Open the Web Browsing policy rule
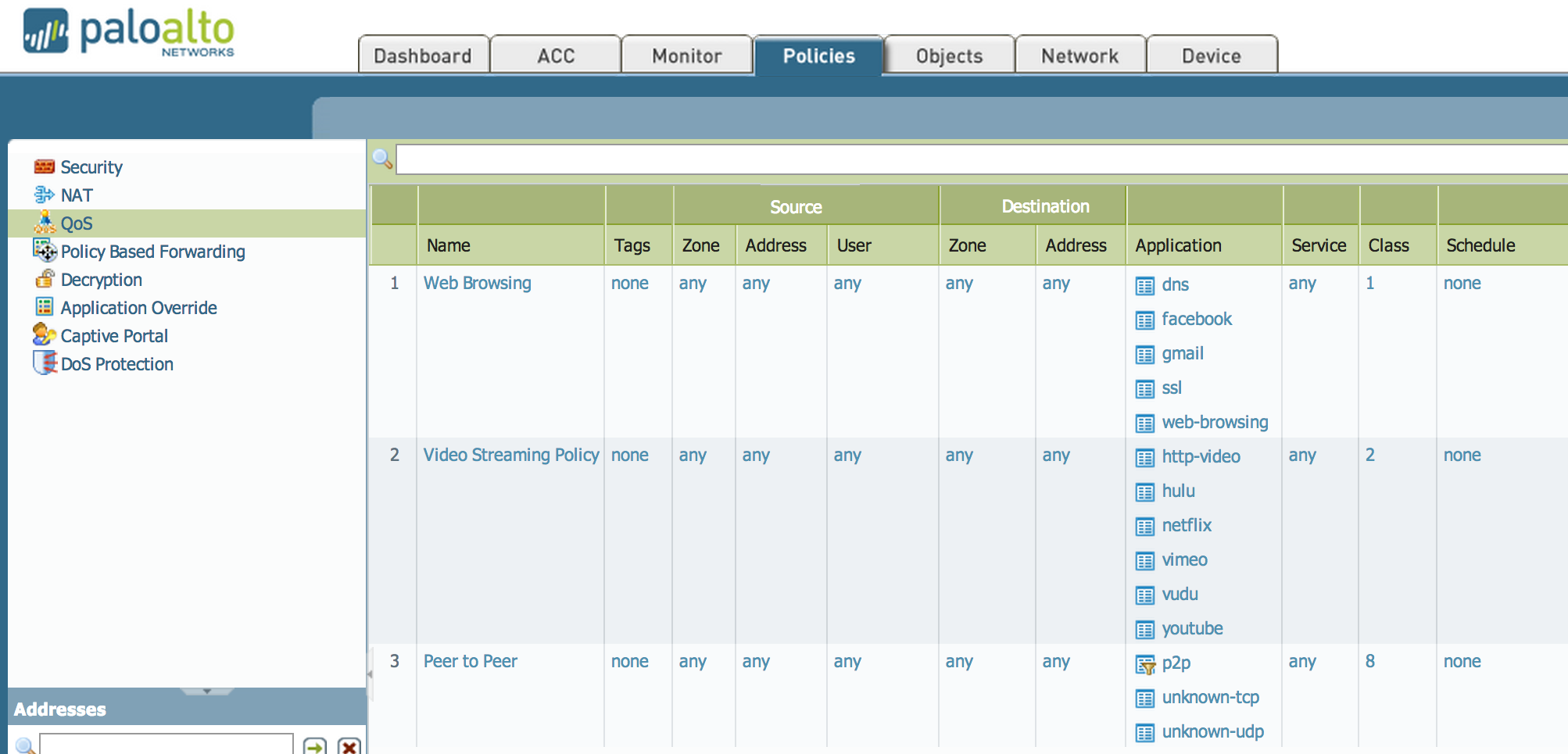The height and width of the screenshot is (754, 1568). tap(477, 283)
